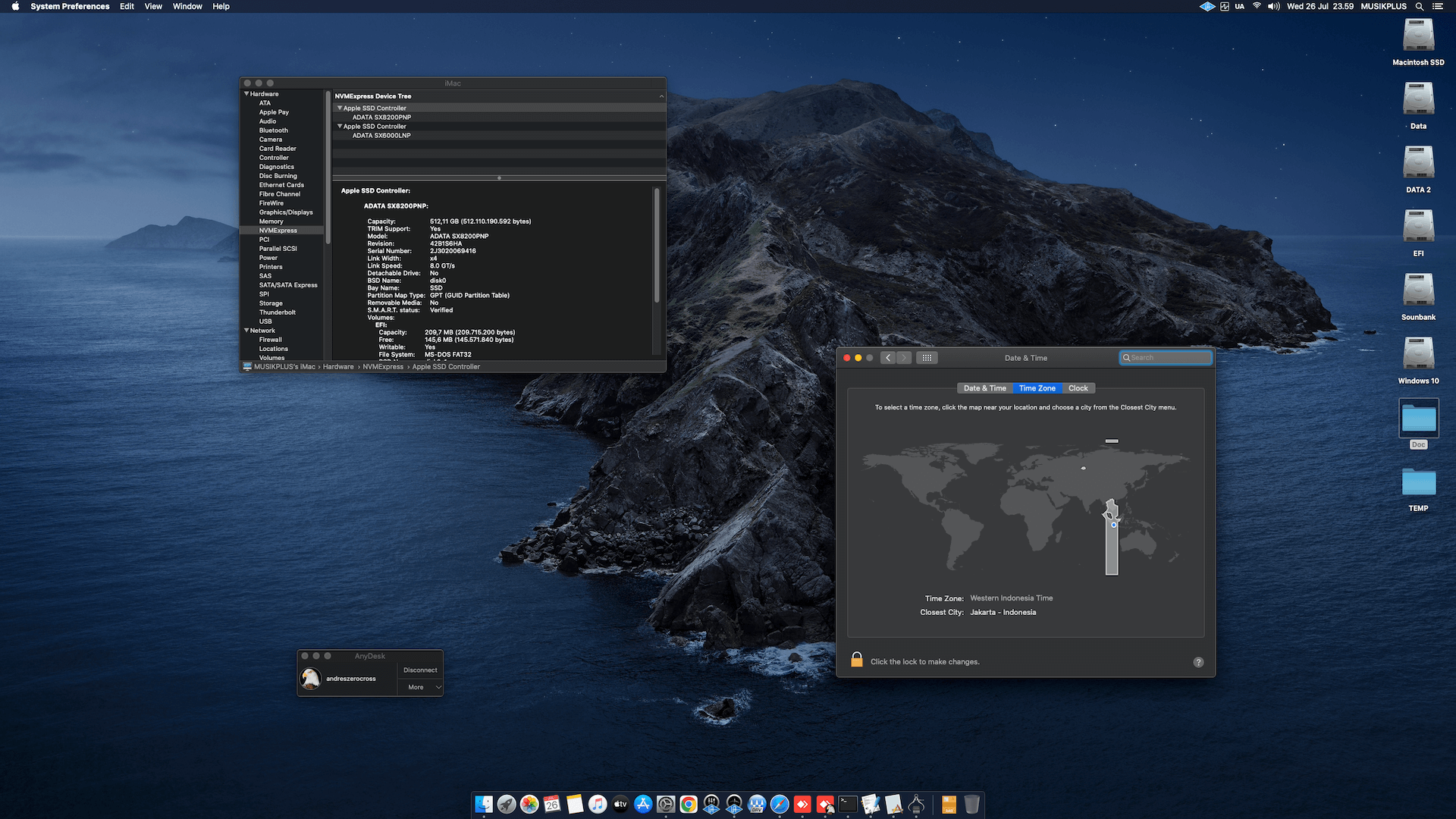This screenshot has height=819, width=1456.
Task: Click Disconnect in AnyDesk window
Action: tap(420, 670)
